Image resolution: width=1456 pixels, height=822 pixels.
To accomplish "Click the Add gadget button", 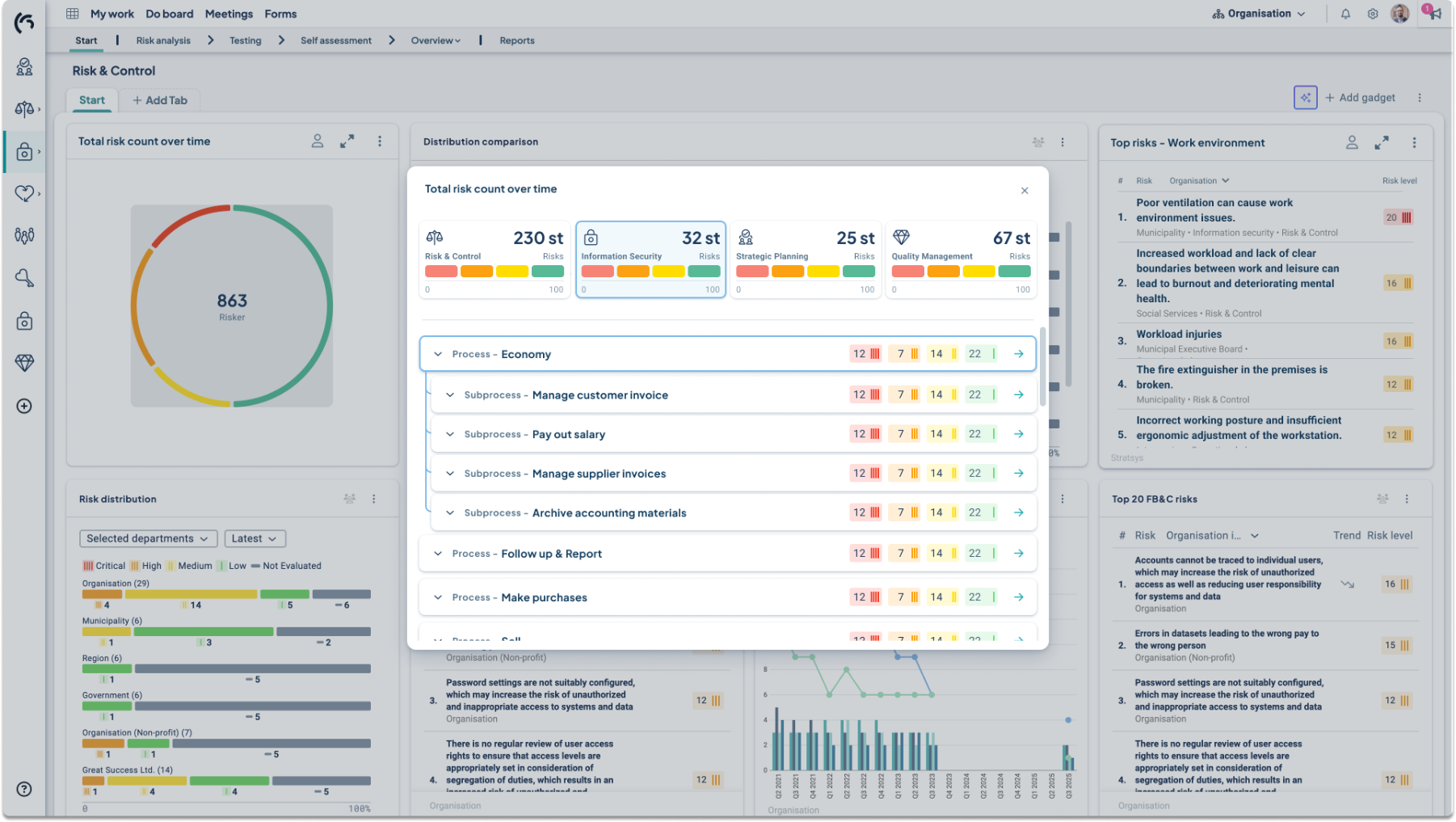I will (x=1360, y=97).
